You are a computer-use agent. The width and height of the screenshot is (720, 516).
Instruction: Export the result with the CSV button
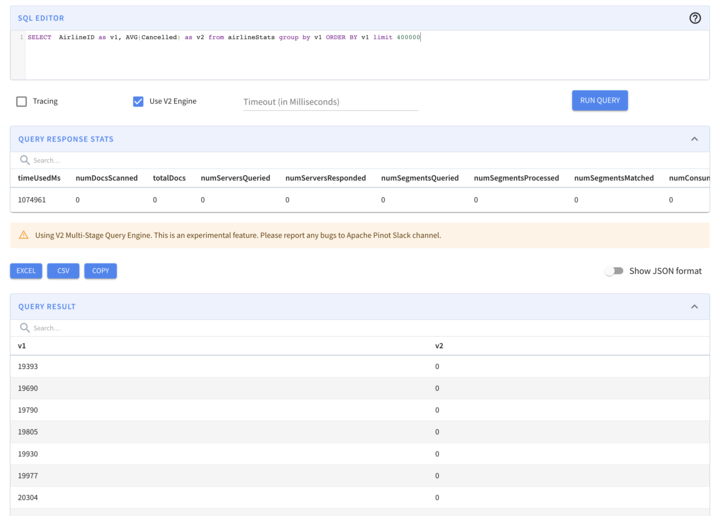point(63,271)
